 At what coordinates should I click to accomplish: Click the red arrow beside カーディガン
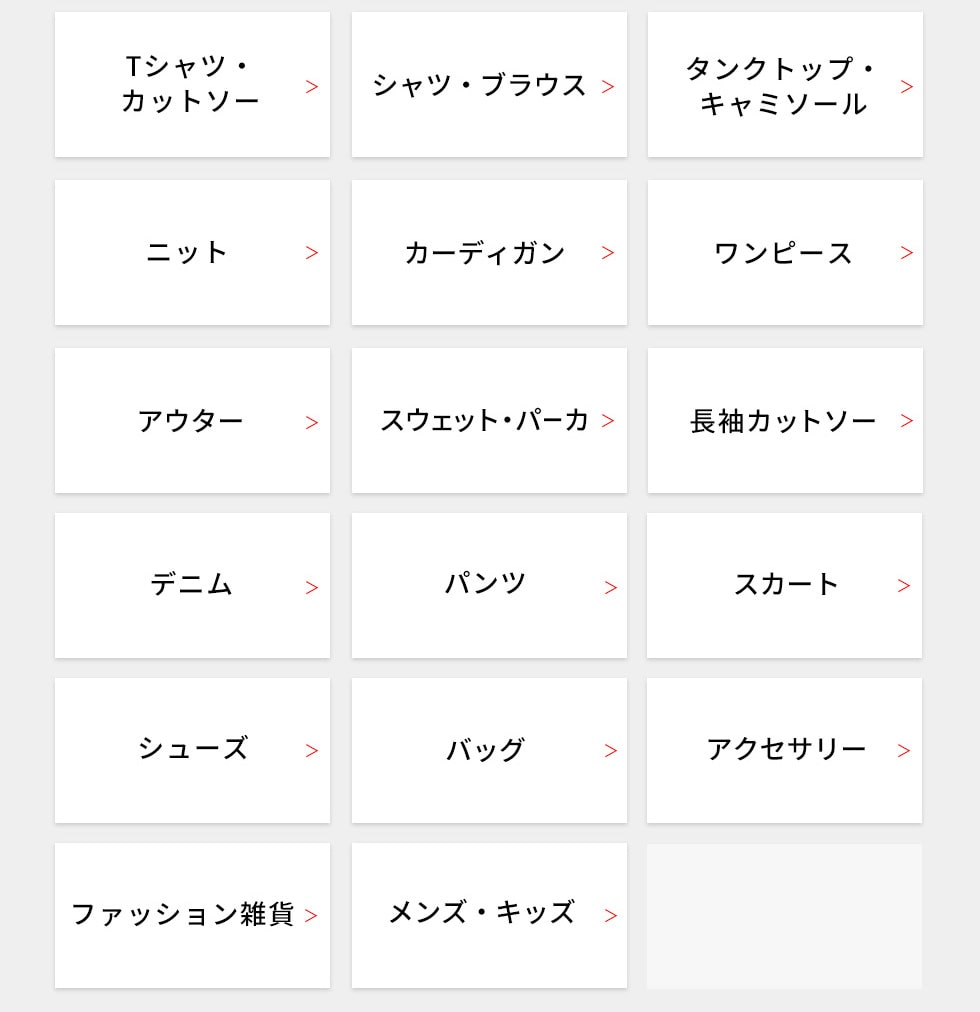click(608, 253)
